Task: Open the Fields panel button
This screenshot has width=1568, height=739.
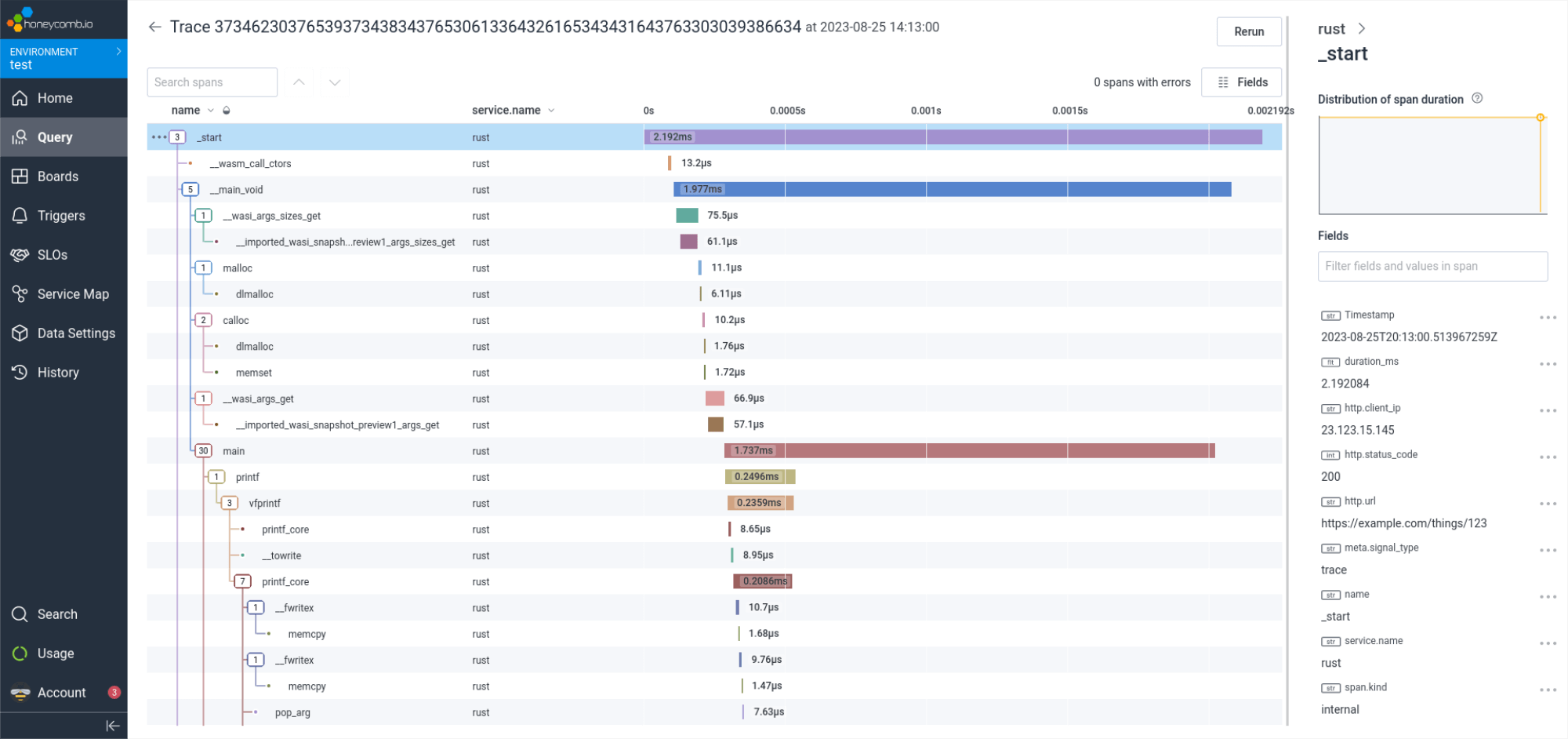Action: point(1241,82)
